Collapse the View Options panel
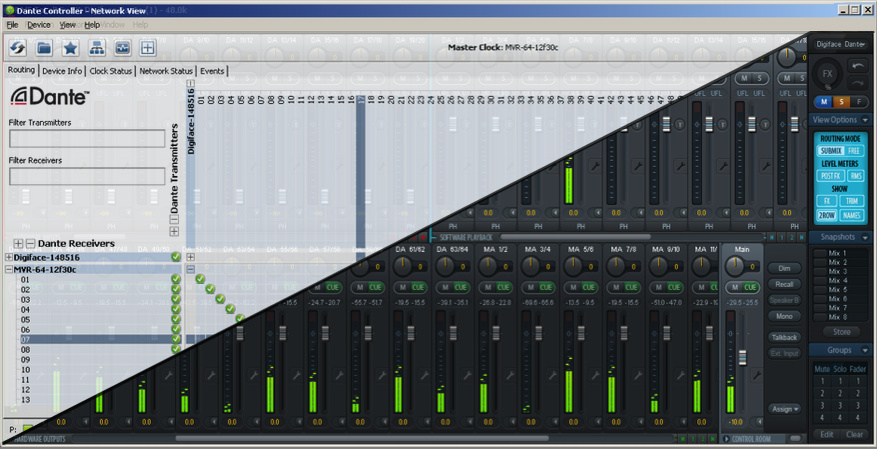This screenshot has height=449, width=877. 866,120
